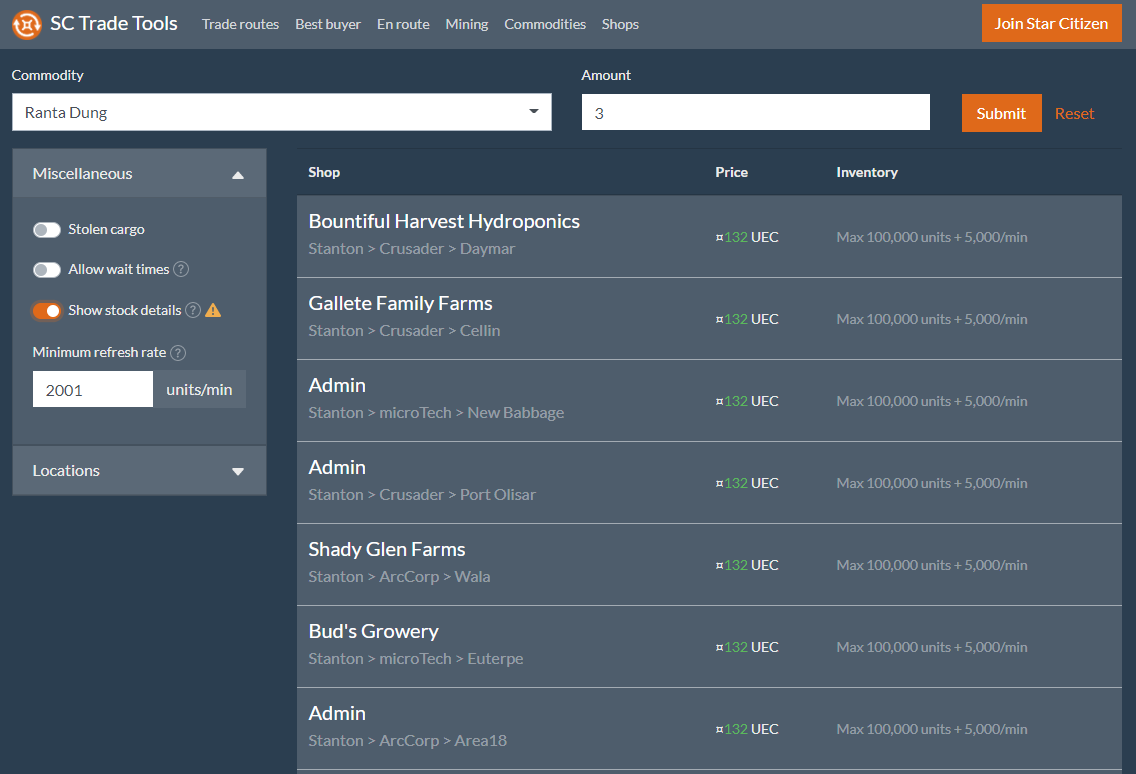Image resolution: width=1136 pixels, height=774 pixels.
Task: Select the Bud's Growery shop
Action: (x=374, y=631)
